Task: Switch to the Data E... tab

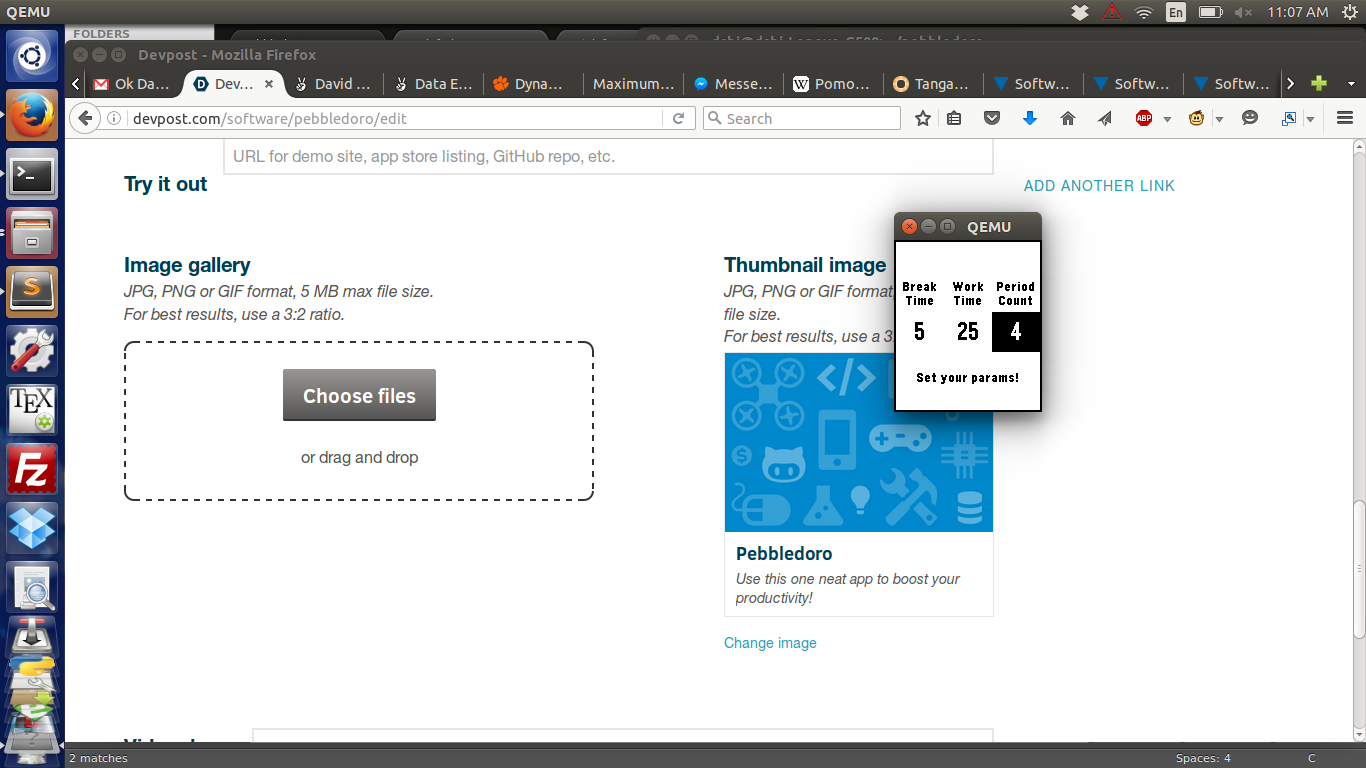Action: 434,84
